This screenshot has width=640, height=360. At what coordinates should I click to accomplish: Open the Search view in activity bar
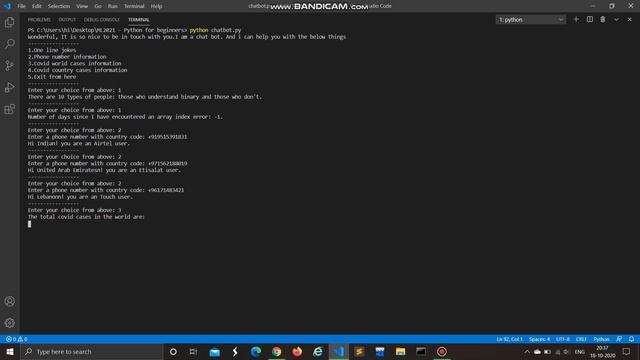[x=9, y=44]
